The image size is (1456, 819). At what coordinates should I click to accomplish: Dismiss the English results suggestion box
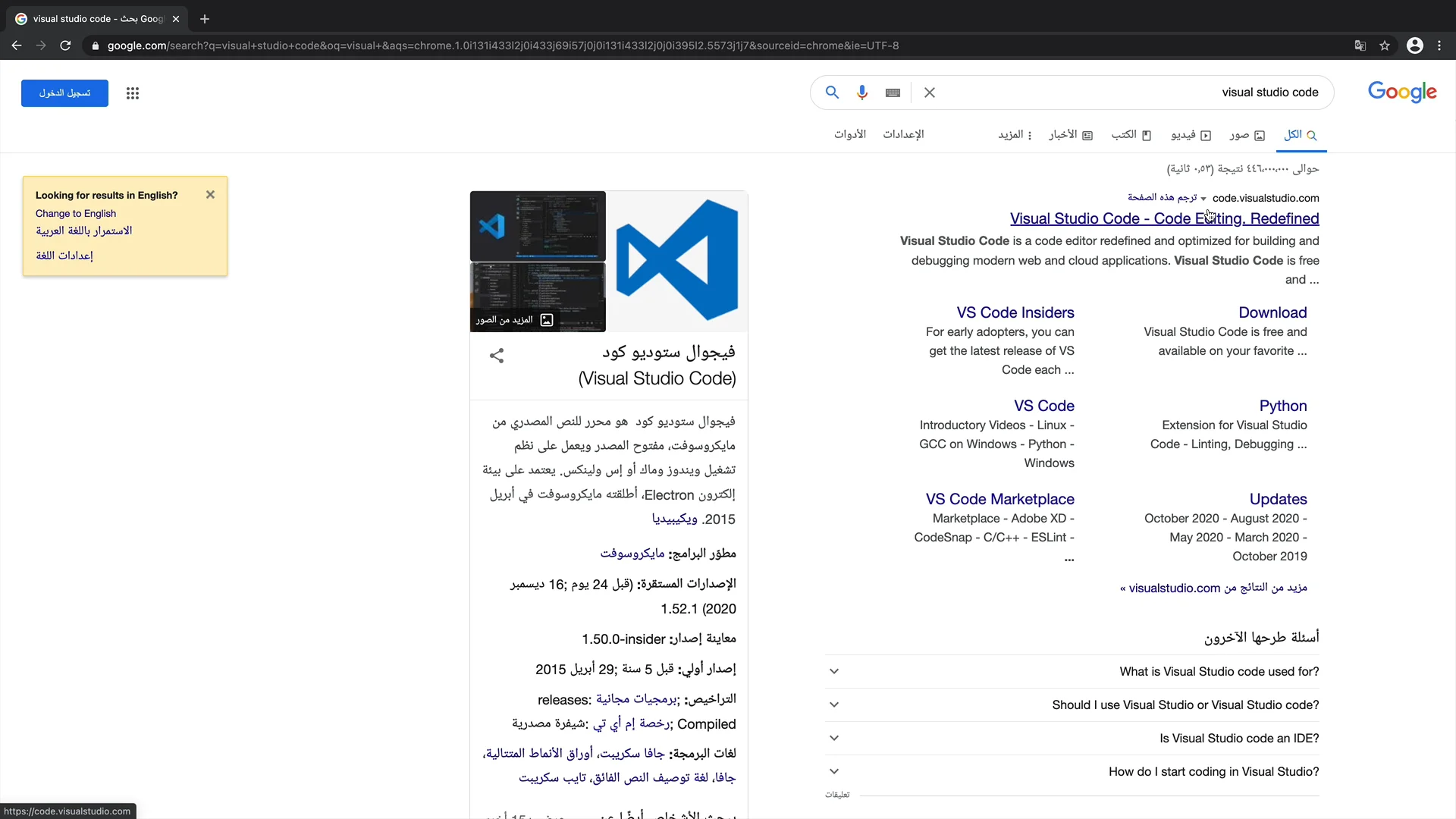coord(210,194)
